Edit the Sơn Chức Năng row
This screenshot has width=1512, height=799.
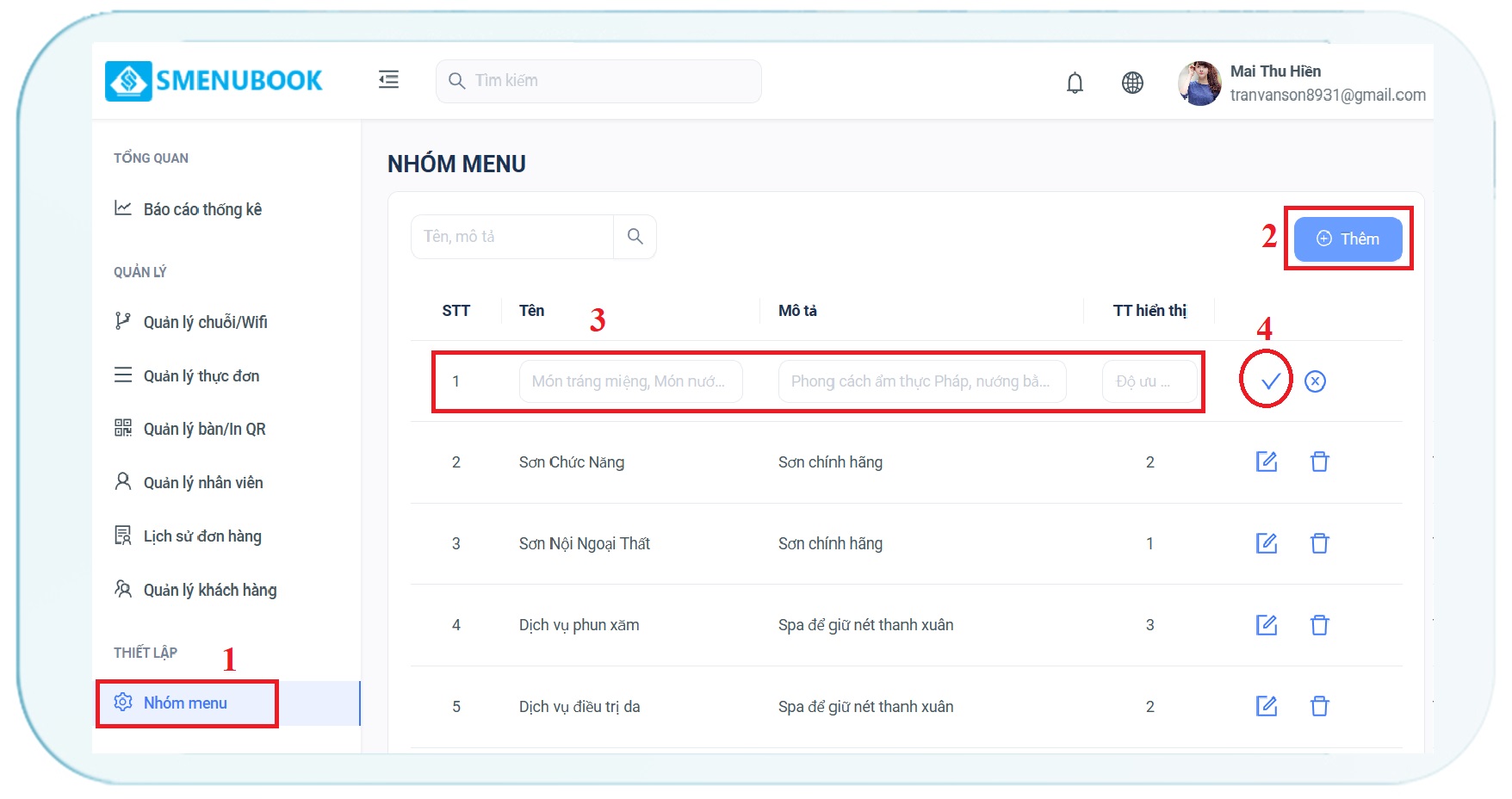[1266, 462]
